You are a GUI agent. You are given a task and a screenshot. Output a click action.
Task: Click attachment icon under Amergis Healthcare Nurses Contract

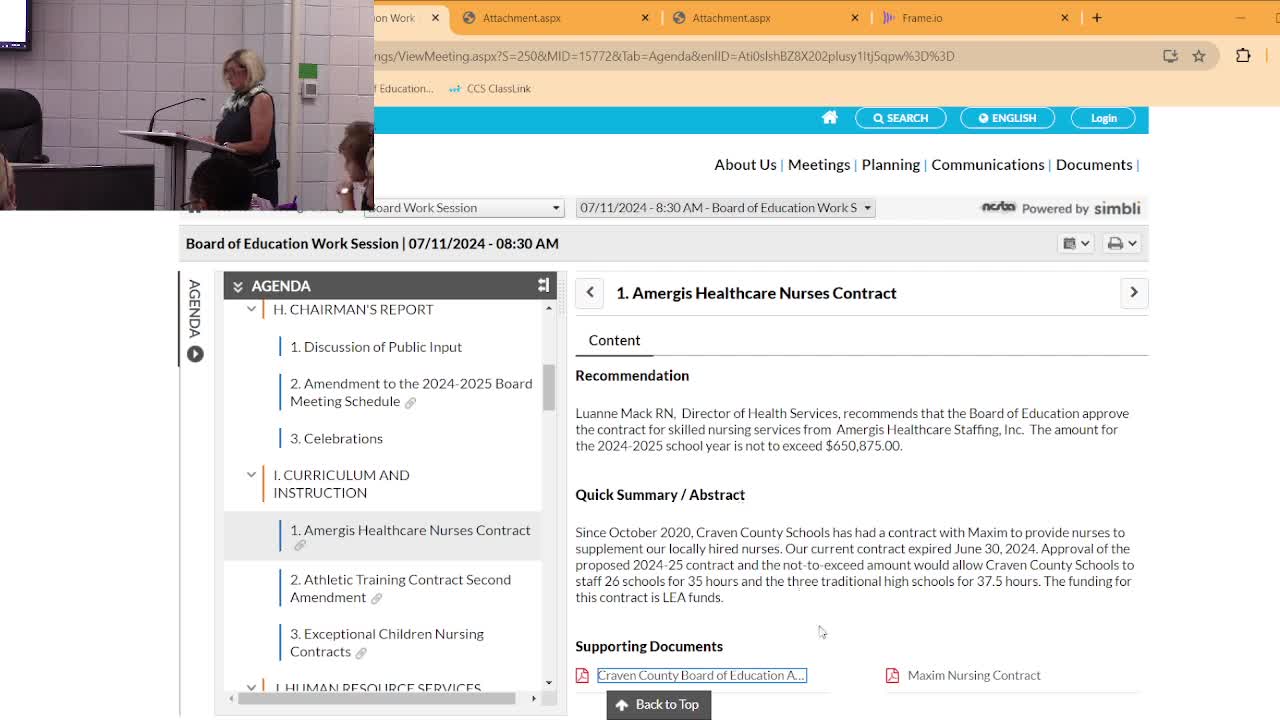click(299, 546)
